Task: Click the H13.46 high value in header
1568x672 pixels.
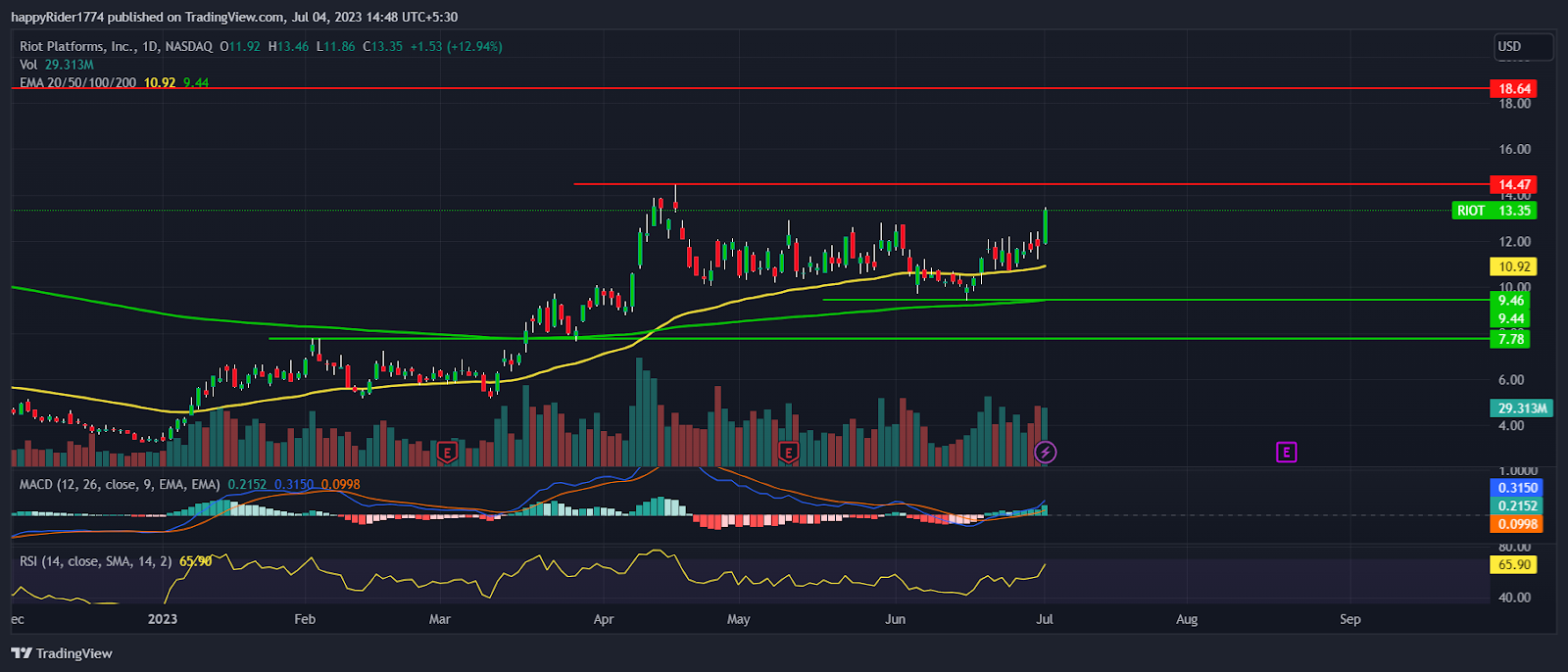Action: [288, 46]
